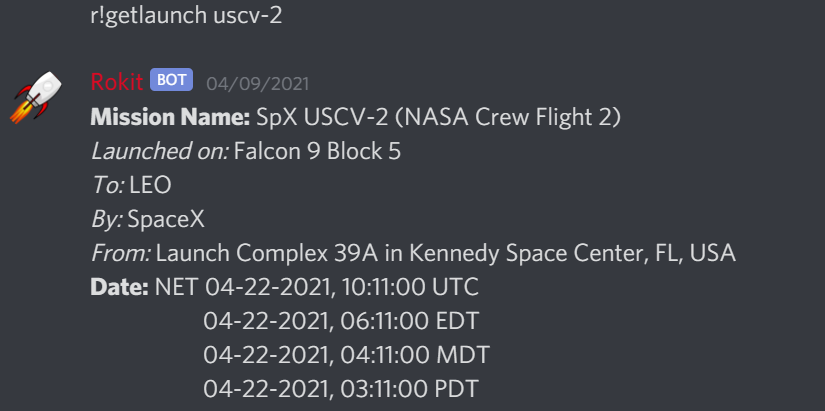
Task: Click the bold Date label
Action: 119,288
